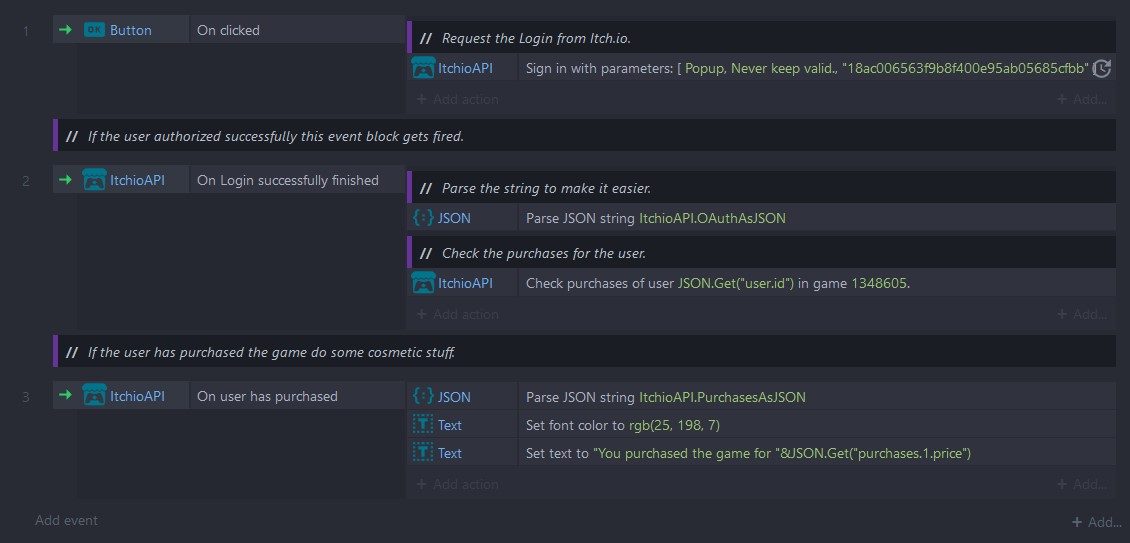Click the Text icon for the Set text action
Image resolution: width=1130 pixels, height=543 pixels.
(x=422, y=453)
